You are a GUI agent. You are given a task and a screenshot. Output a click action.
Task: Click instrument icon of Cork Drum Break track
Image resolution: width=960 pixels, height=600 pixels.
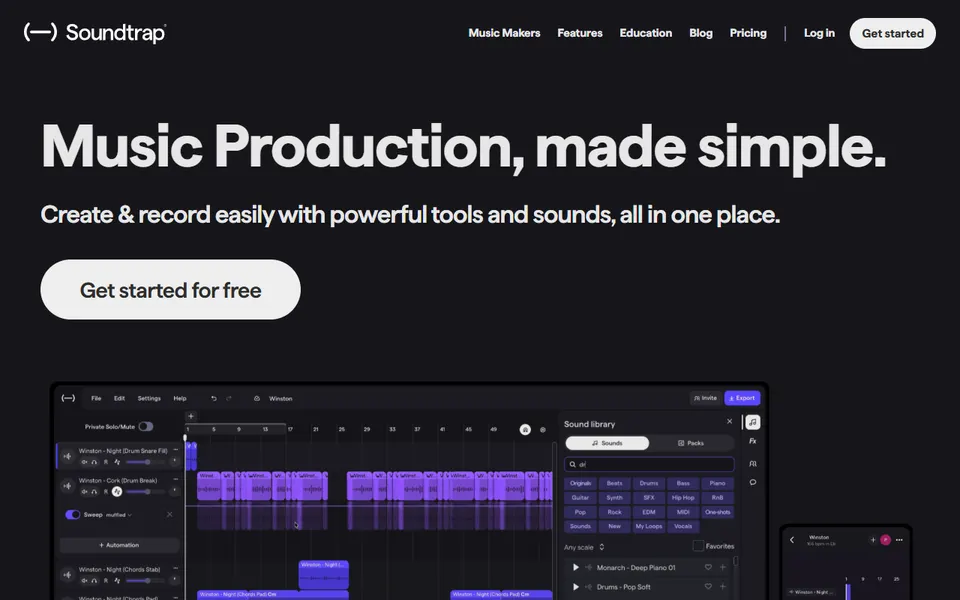pyautogui.click(x=67, y=486)
